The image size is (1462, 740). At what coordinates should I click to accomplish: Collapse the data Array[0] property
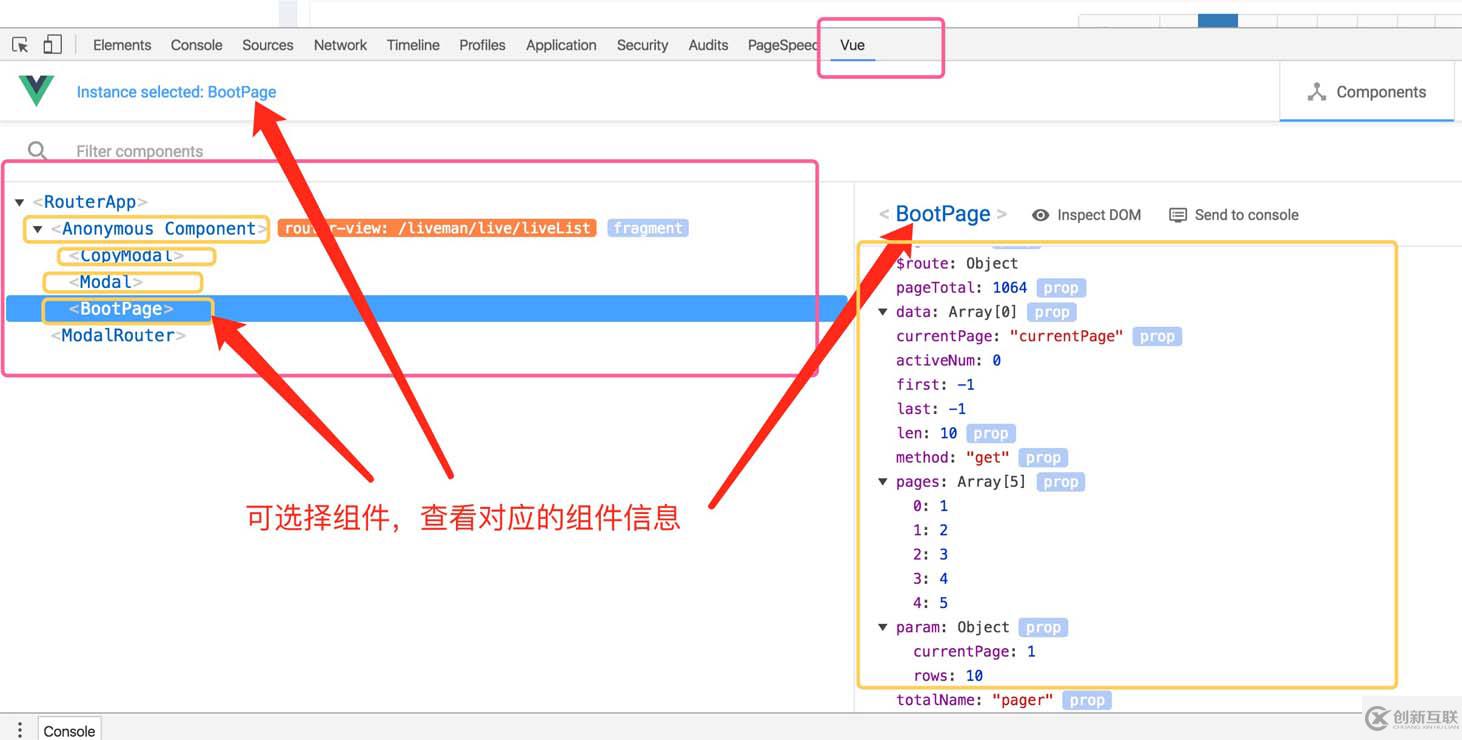point(883,312)
